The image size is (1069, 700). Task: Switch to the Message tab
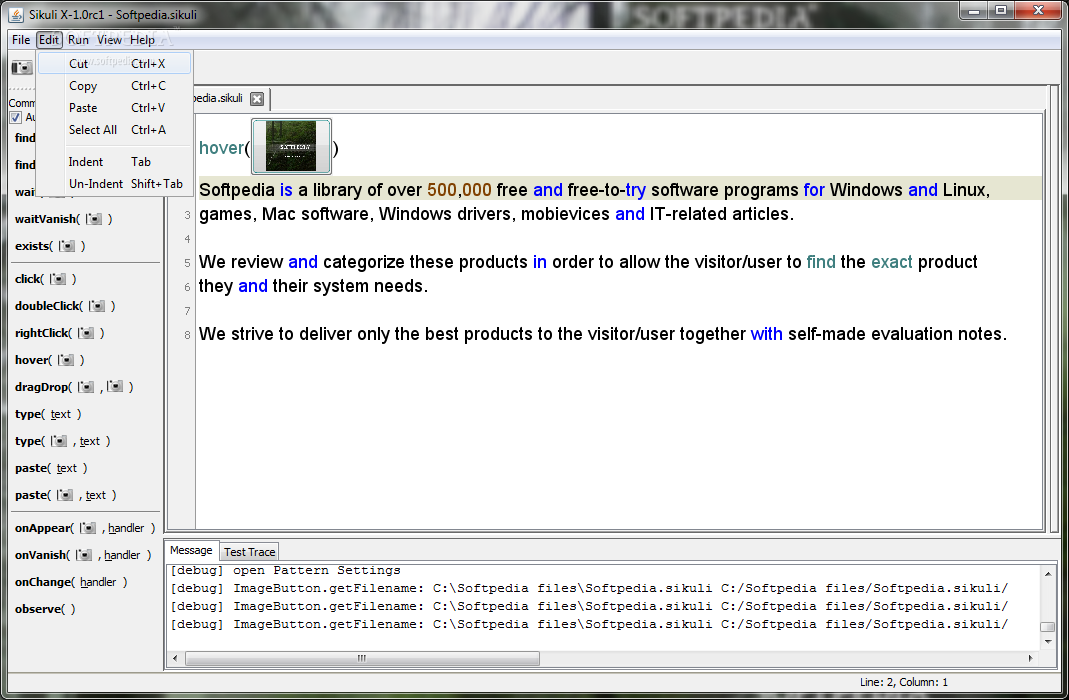click(x=191, y=551)
